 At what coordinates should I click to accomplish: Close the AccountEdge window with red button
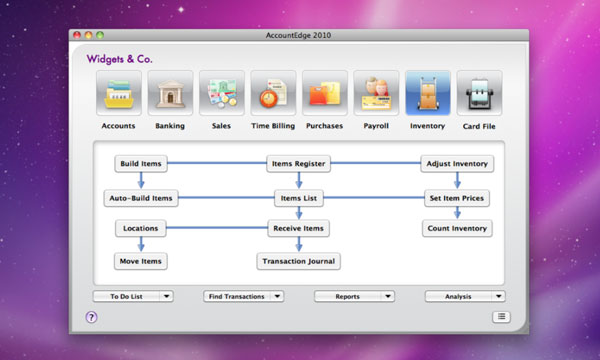tap(77, 35)
